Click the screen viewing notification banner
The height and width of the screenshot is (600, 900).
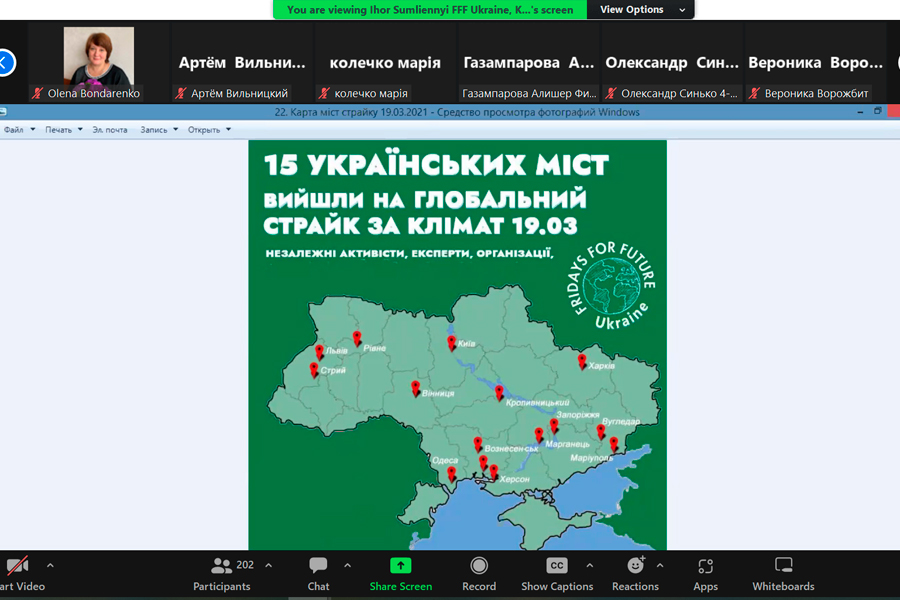429,10
